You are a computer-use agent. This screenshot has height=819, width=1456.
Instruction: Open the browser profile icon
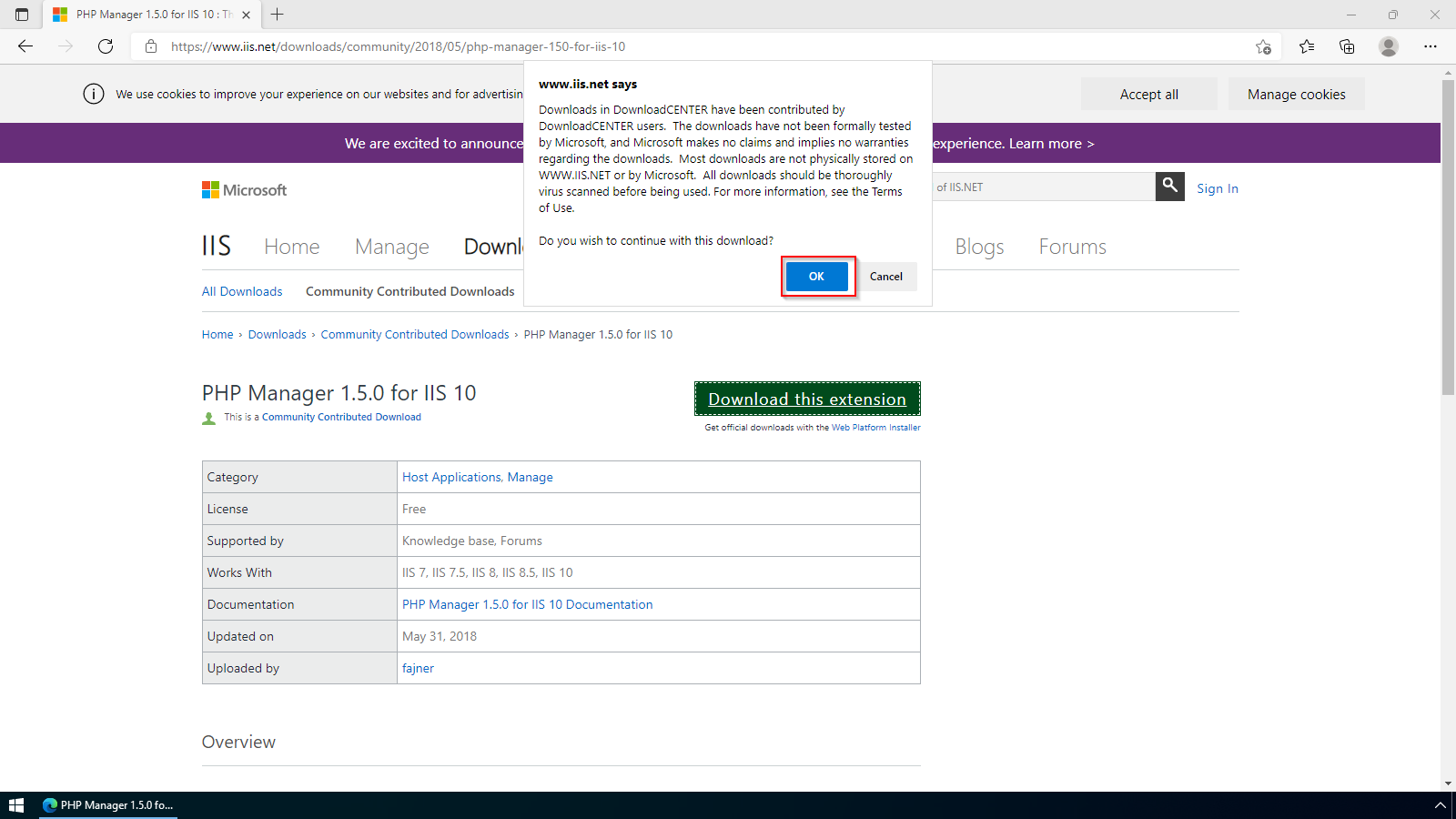tap(1388, 46)
